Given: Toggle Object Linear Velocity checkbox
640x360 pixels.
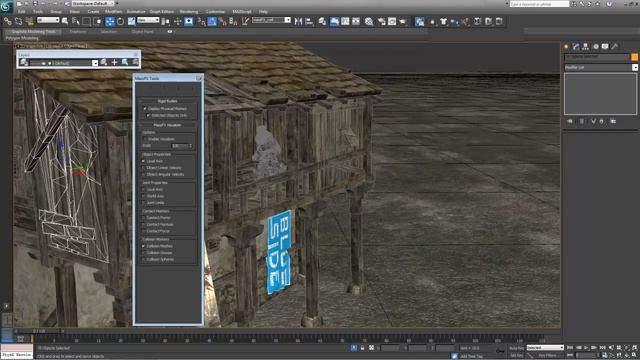Looking at the screenshot, I should pos(144,168).
